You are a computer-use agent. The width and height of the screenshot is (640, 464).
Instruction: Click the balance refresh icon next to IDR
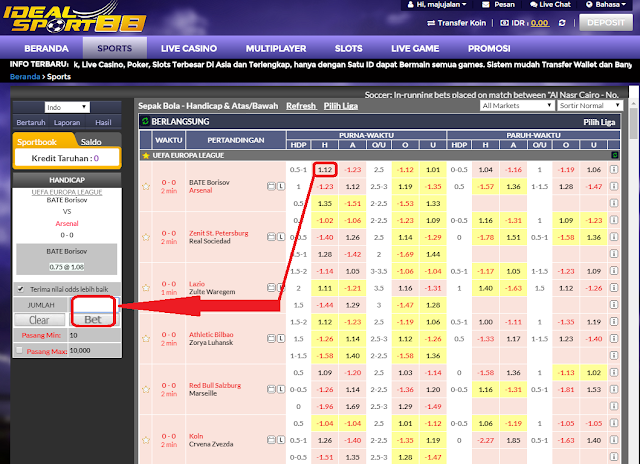[562, 23]
